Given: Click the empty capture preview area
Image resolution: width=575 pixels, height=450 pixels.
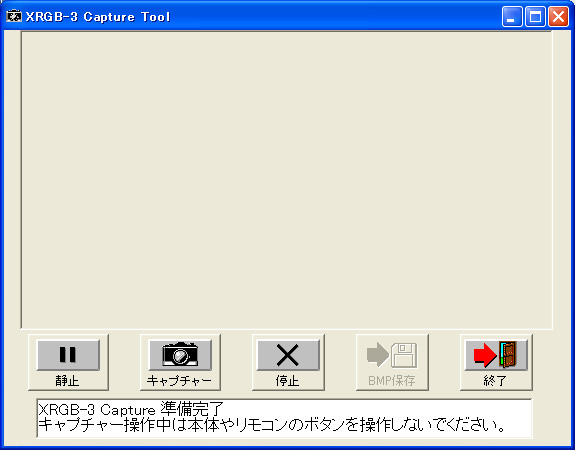Looking at the screenshot, I should (287, 180).
